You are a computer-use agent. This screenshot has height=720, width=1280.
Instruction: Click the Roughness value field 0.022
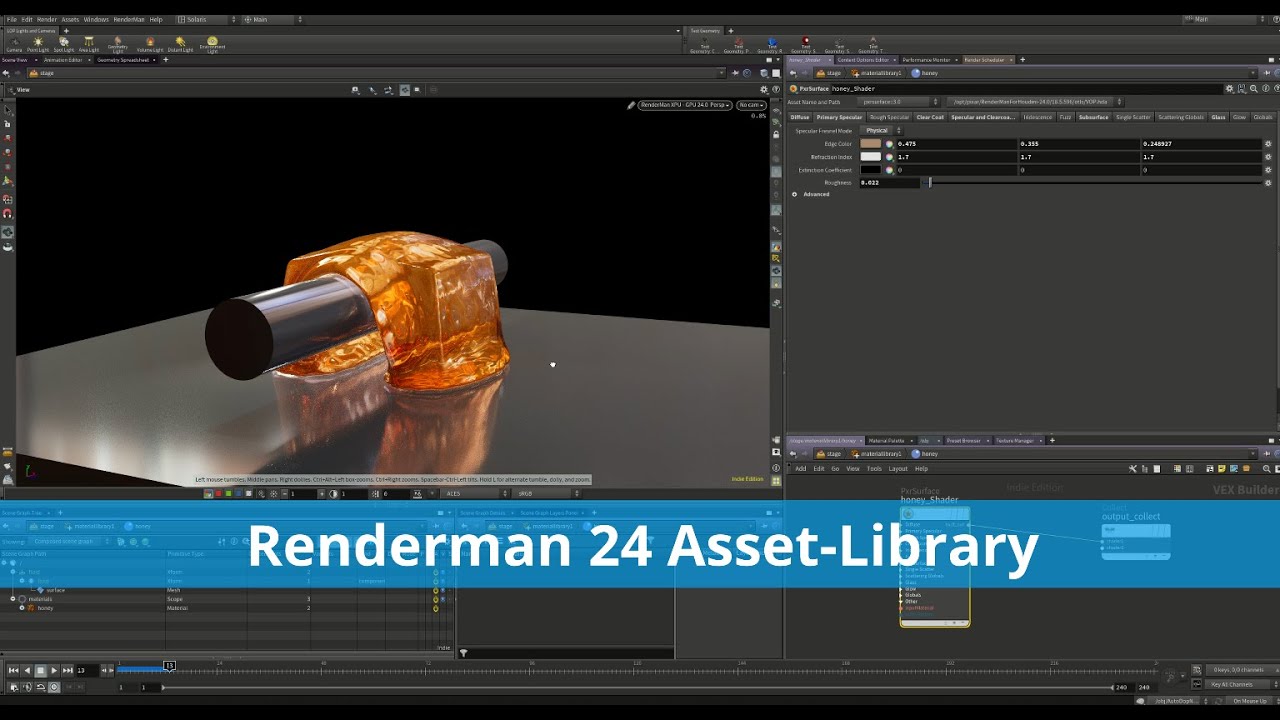[888, 183]
